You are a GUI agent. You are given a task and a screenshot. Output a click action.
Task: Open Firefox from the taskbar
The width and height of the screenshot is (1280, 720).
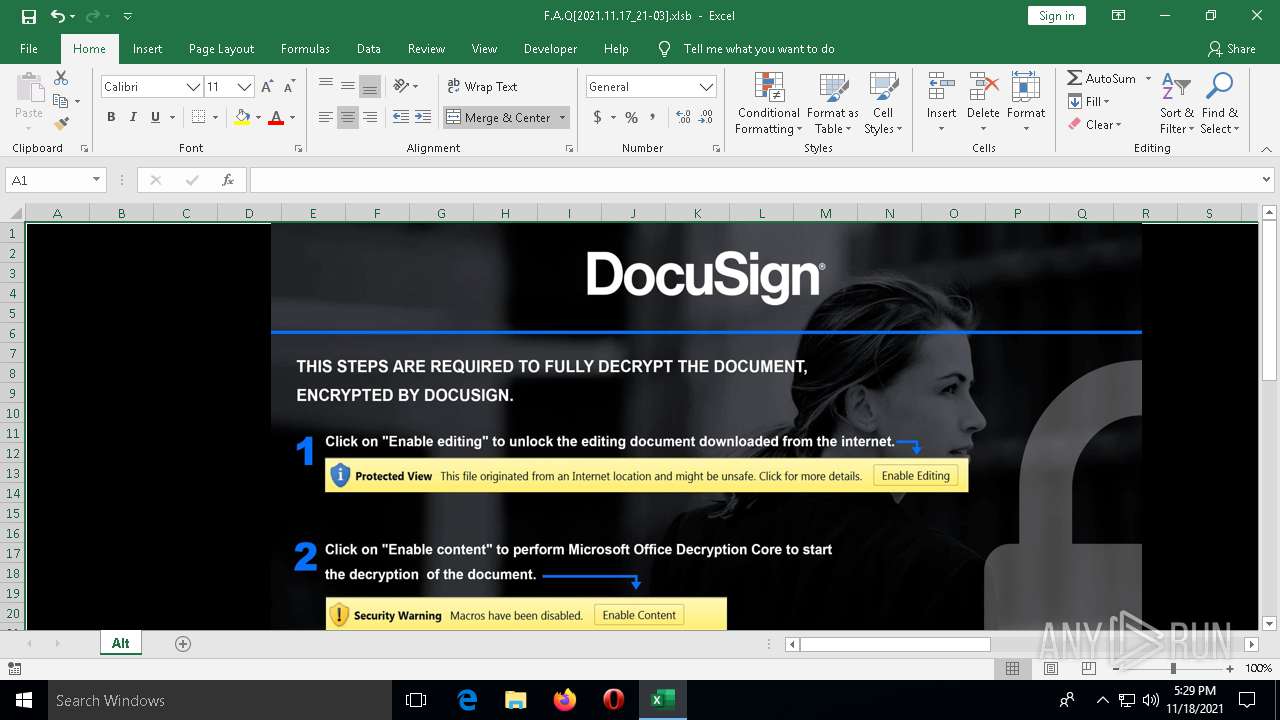pyautogui.click(x=564, y=700)
